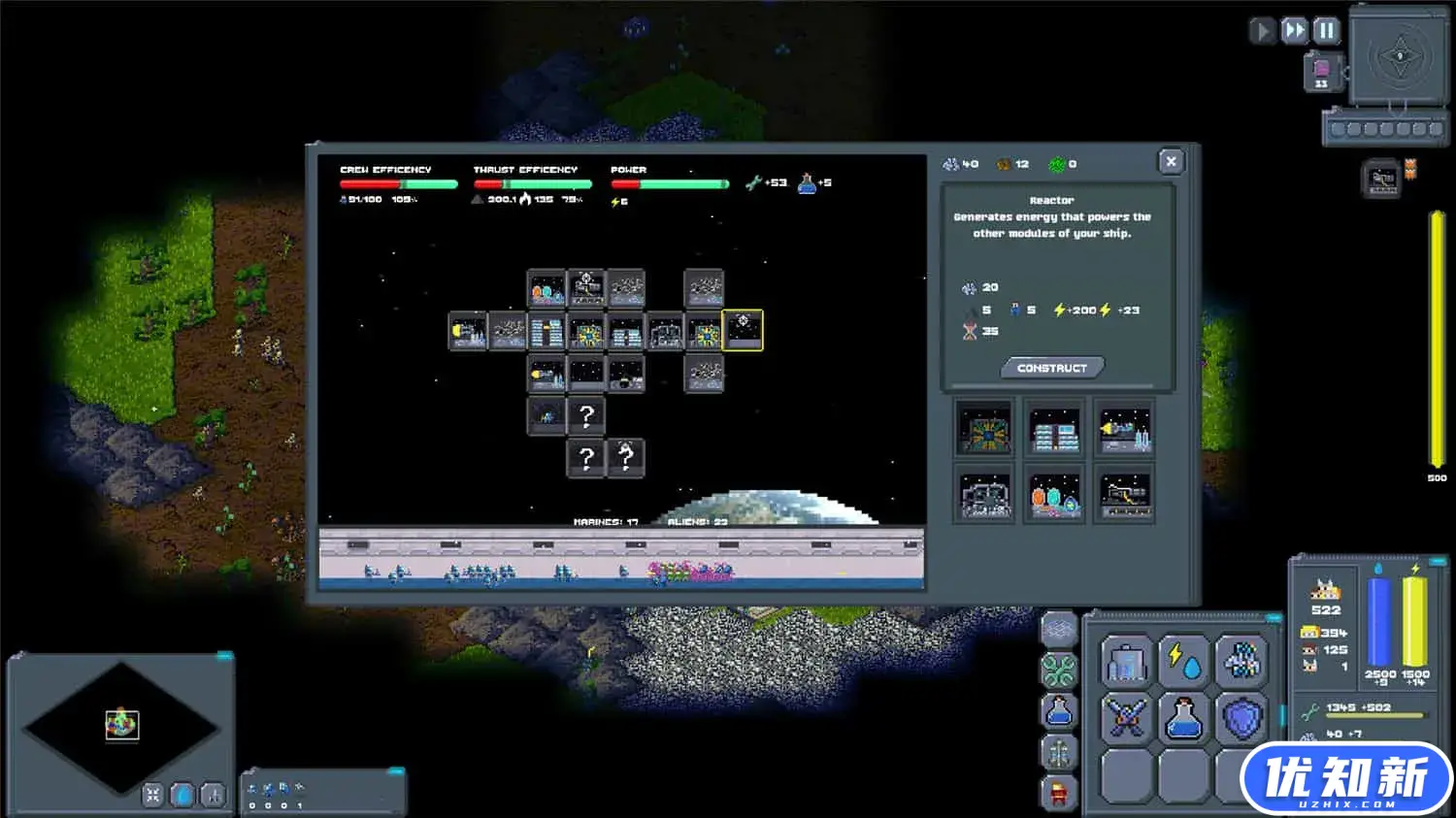
Task: Open the energy and water category
Action: tap(1184, 661)
